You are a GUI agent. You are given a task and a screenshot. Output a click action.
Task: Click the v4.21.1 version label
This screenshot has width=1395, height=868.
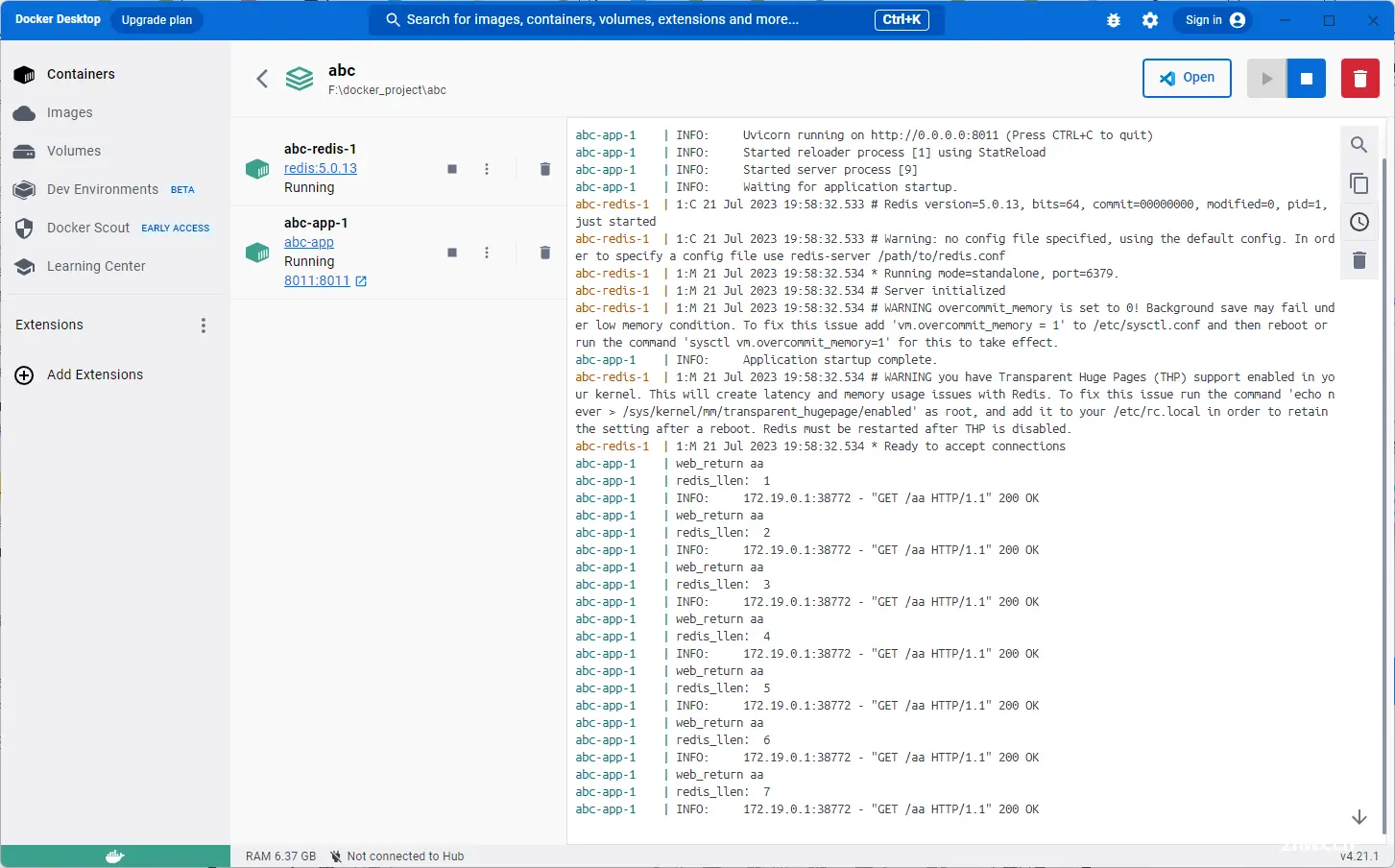[1359, 856]
